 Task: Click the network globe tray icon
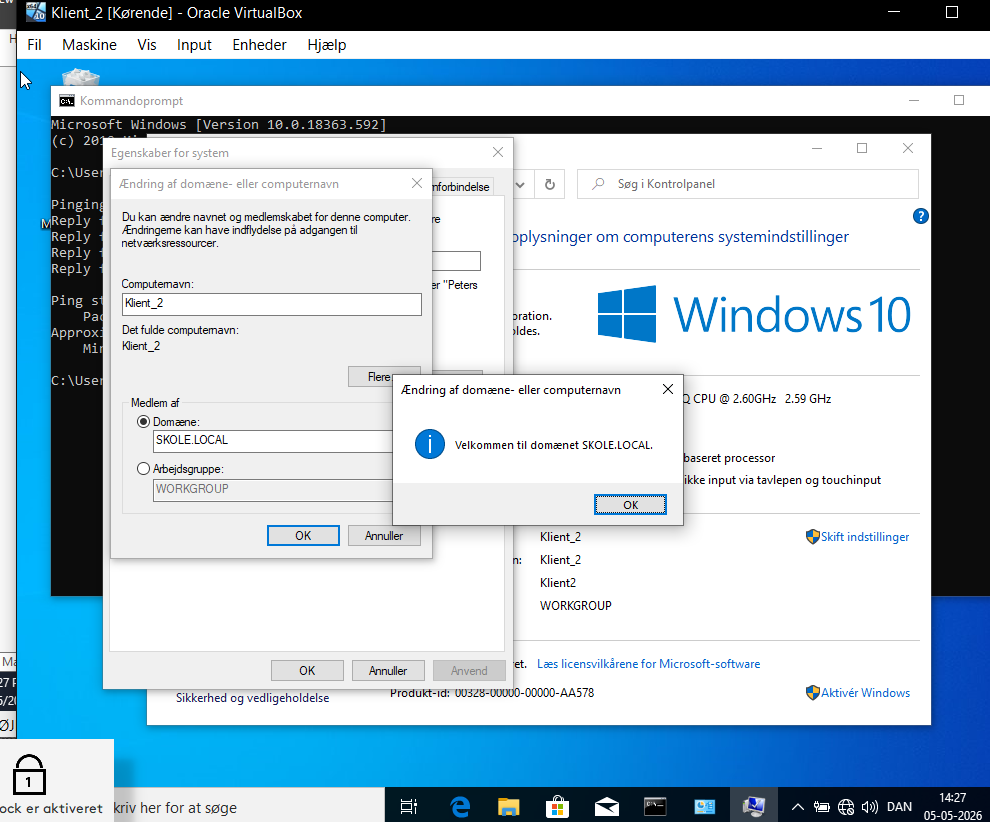point(846,807)
